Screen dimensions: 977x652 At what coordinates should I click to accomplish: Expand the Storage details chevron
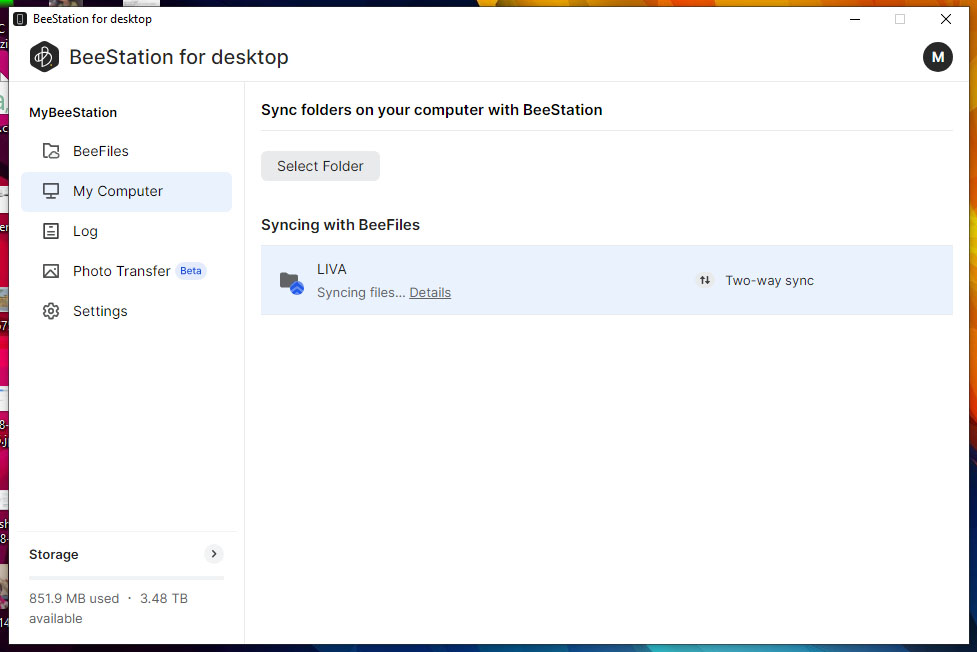[213, 554]
